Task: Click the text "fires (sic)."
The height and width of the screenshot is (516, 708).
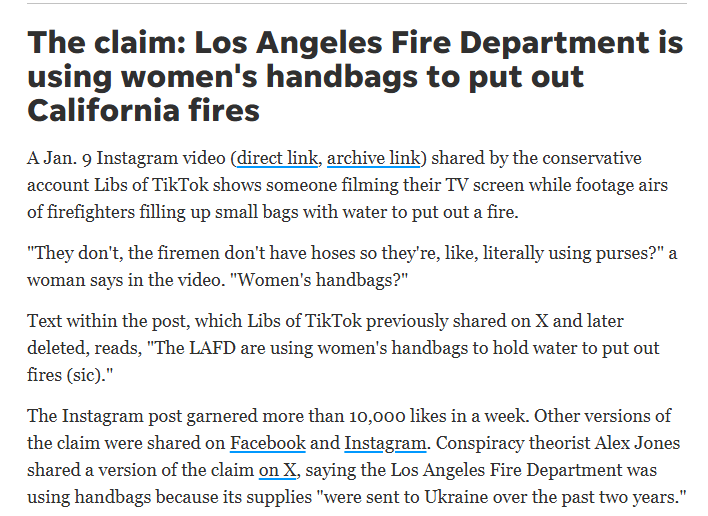Action: pos(70,375)
